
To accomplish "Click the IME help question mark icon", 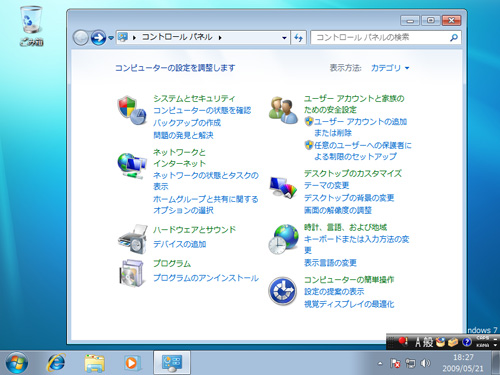I will click(467, 342).
